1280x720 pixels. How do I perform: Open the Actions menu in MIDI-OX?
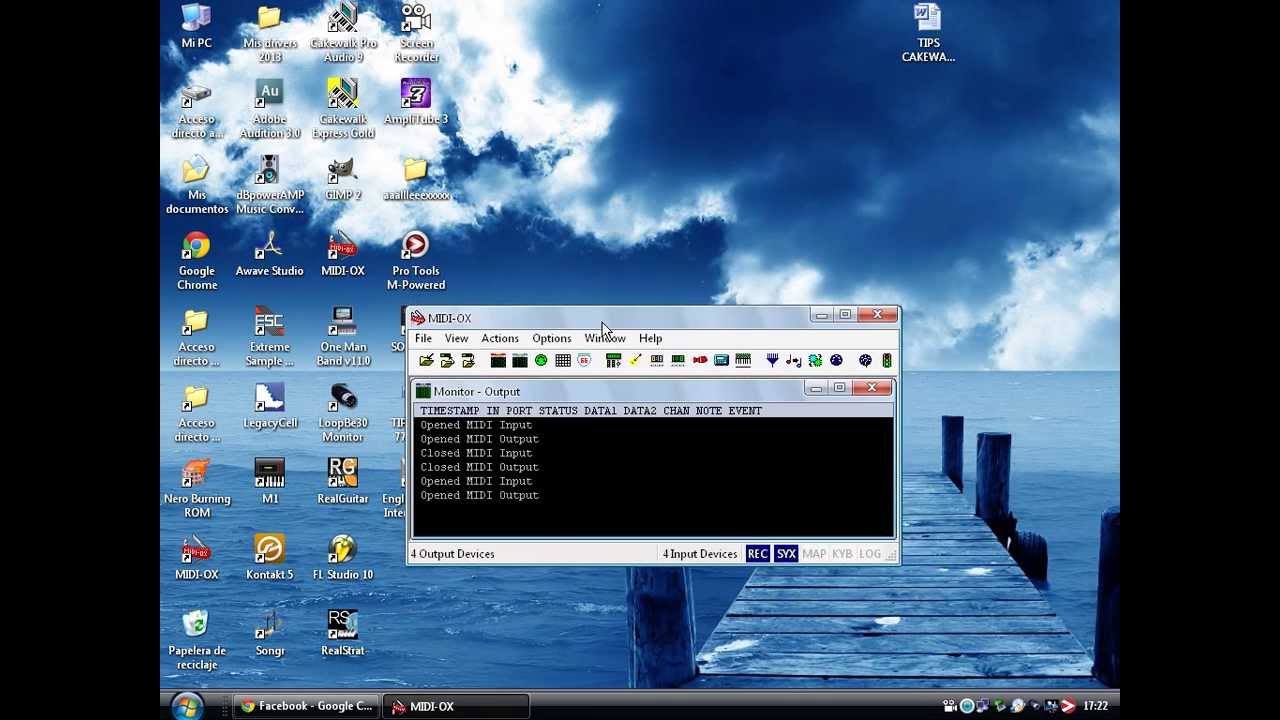pyautogui.click(x=500, y=338)
